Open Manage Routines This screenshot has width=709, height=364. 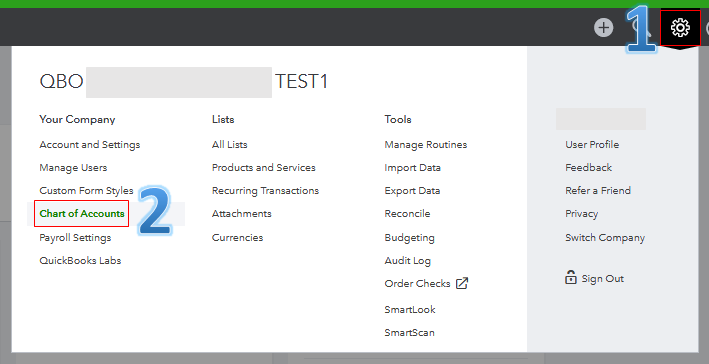425,145
